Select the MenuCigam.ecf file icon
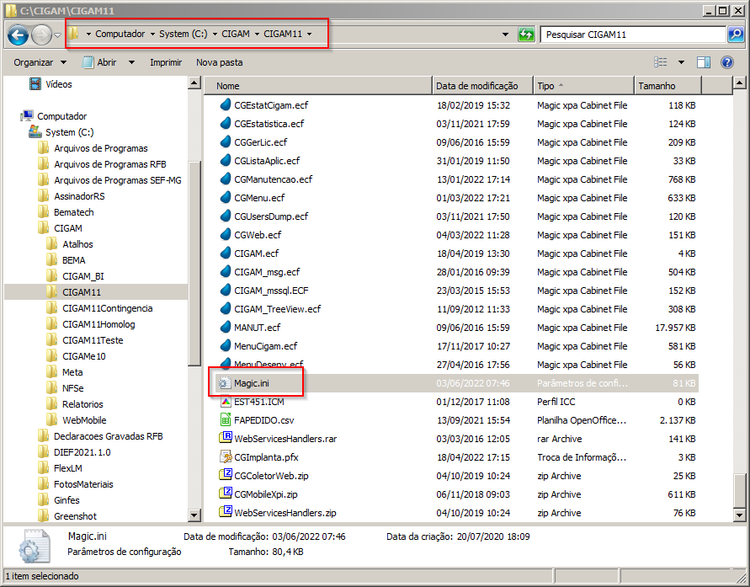750x587 pixels. coord(225,345)
